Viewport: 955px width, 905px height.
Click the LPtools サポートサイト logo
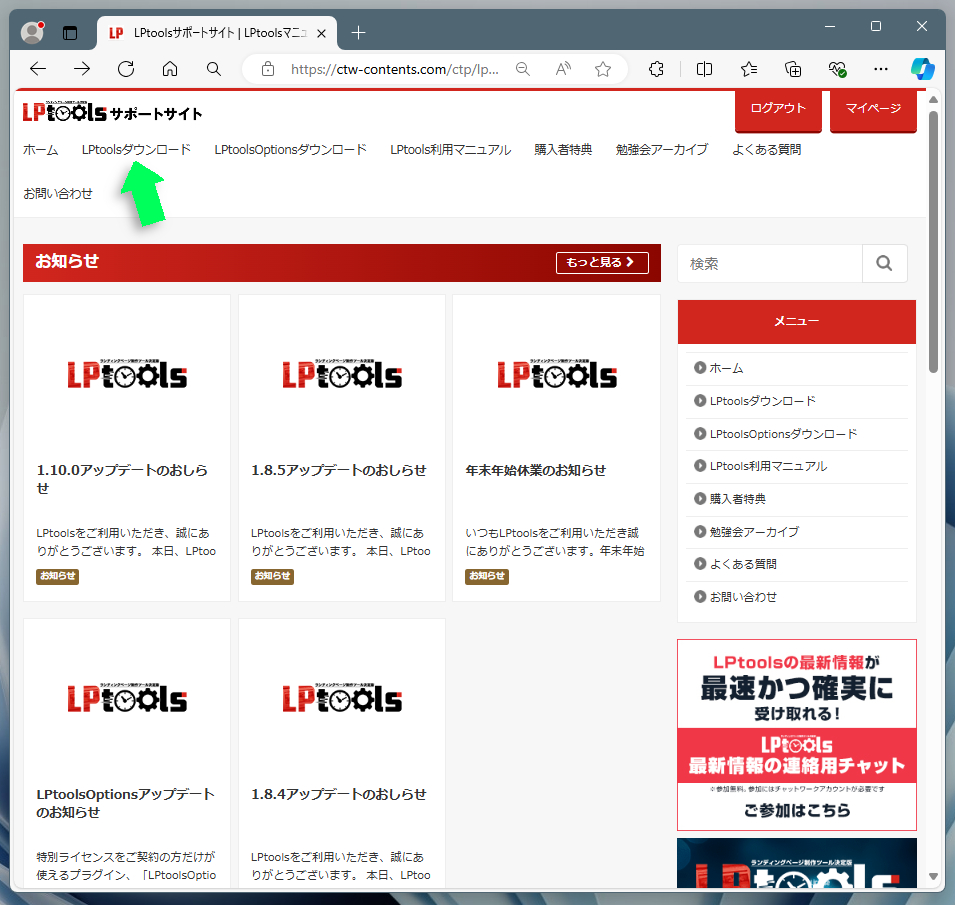(x=112, y=113)
